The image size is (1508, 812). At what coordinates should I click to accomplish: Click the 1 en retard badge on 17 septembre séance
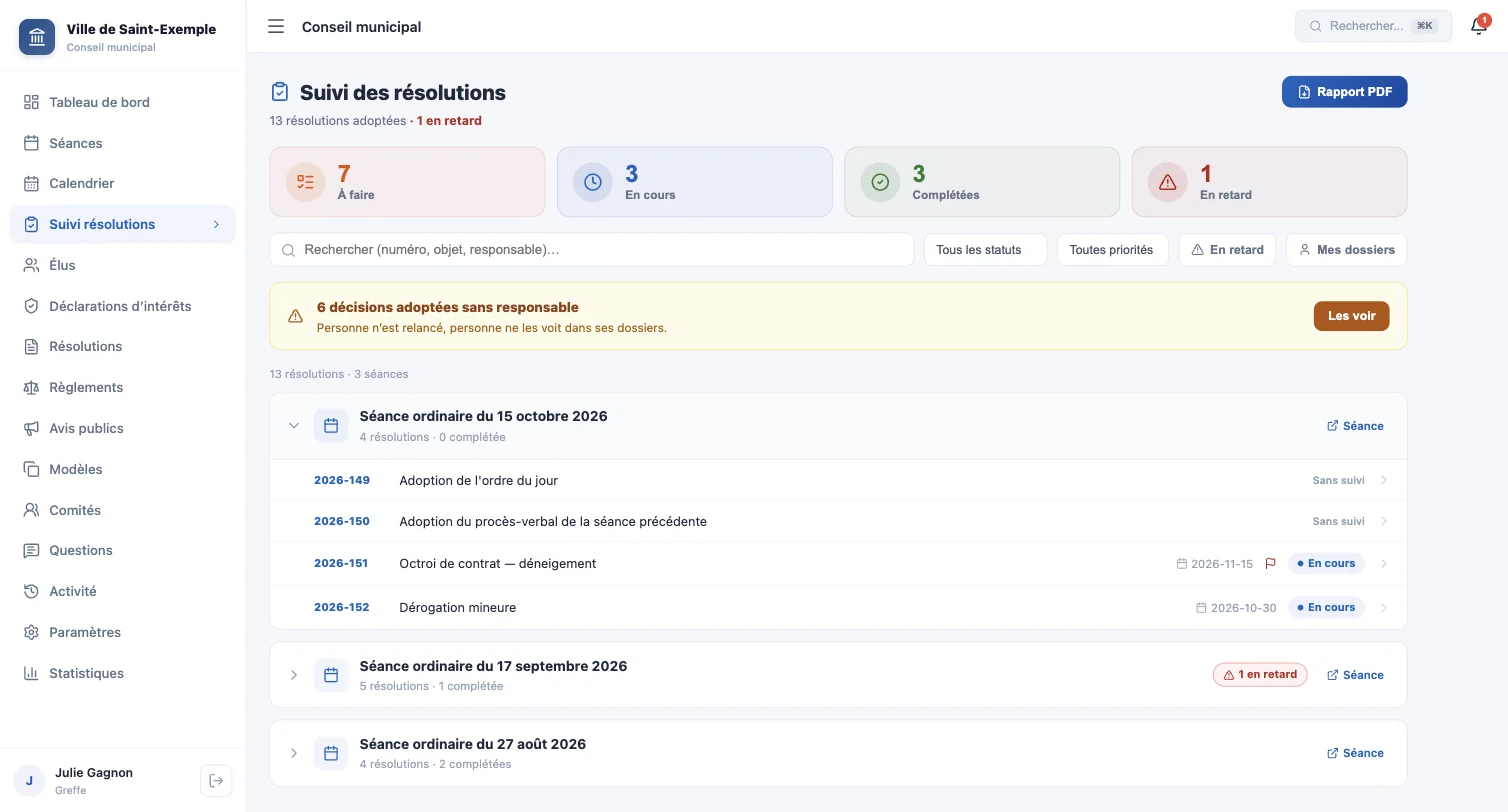click(1260, 675)
